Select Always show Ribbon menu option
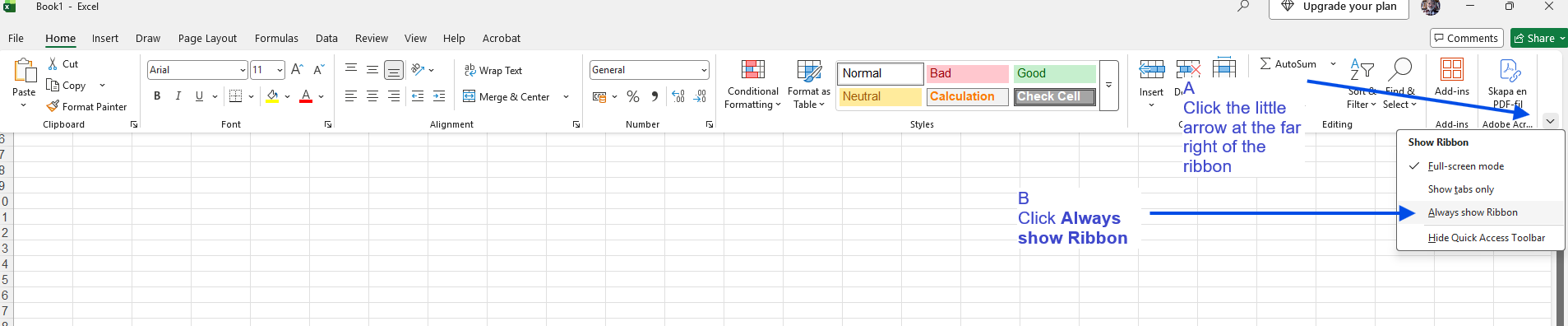Viewport: 1568px width, 326px height. 1480,212
